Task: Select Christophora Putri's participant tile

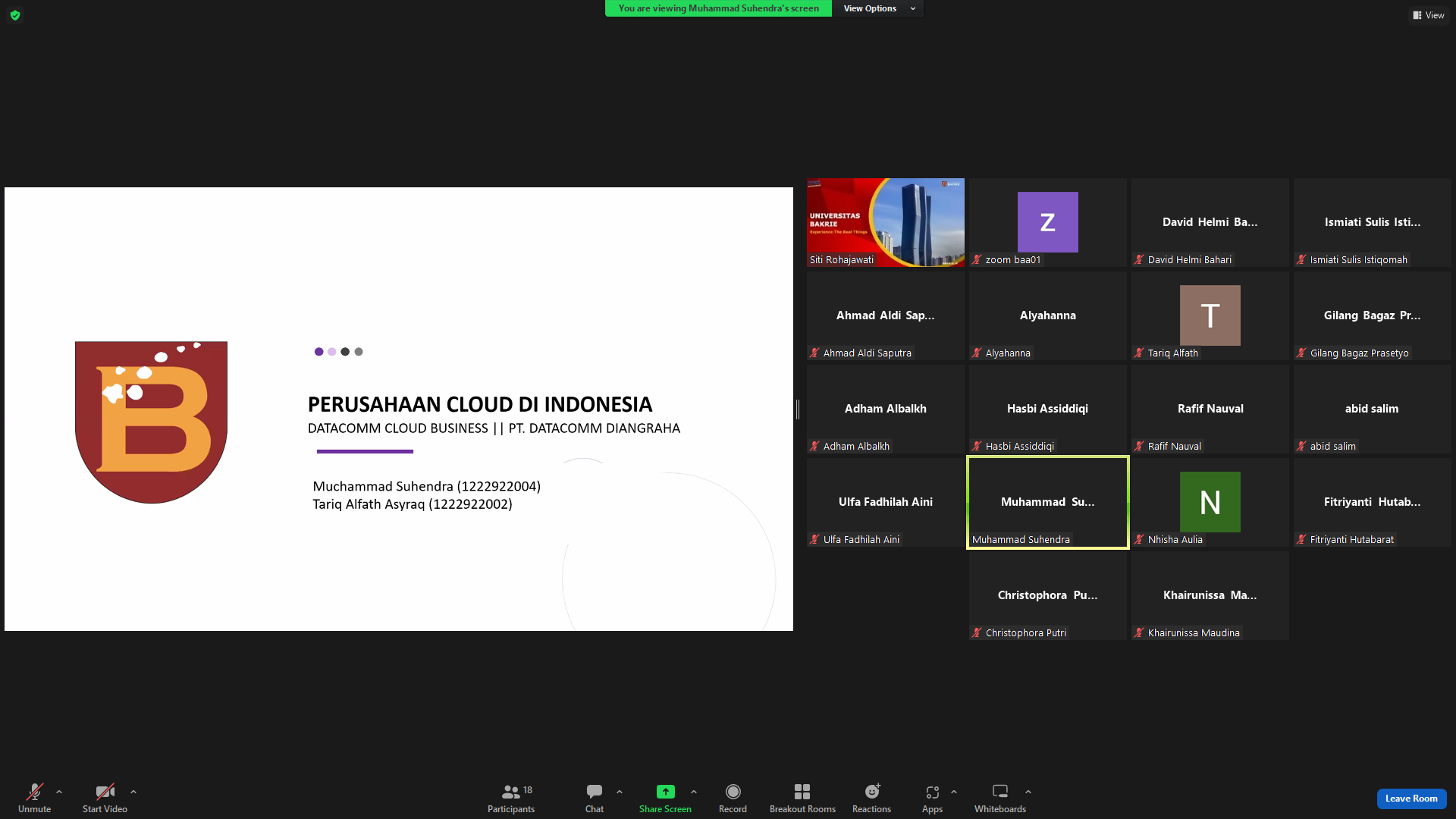Action: click(1048, 595)
